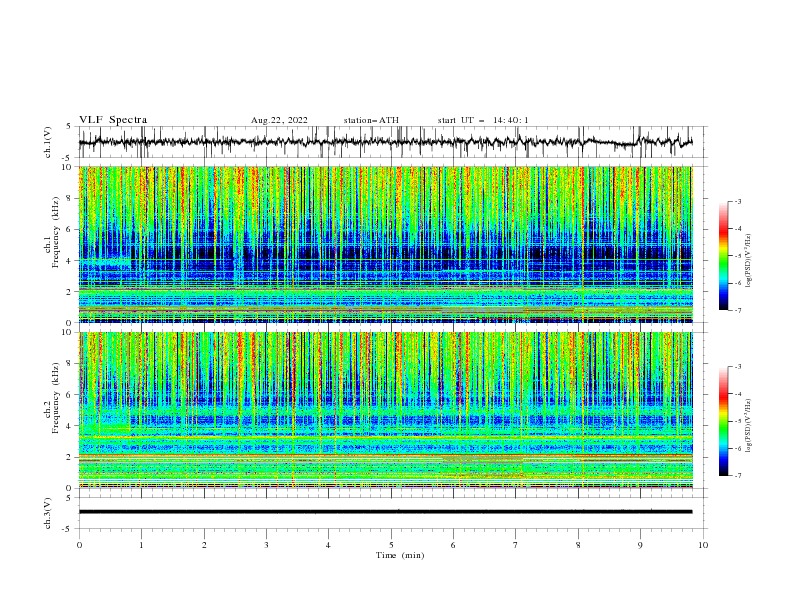Image resolution: width=792 pixels, height=612 pixels.
Task: Pick the ch.2 spectrogram color scale bar
Action: (723, 421)
